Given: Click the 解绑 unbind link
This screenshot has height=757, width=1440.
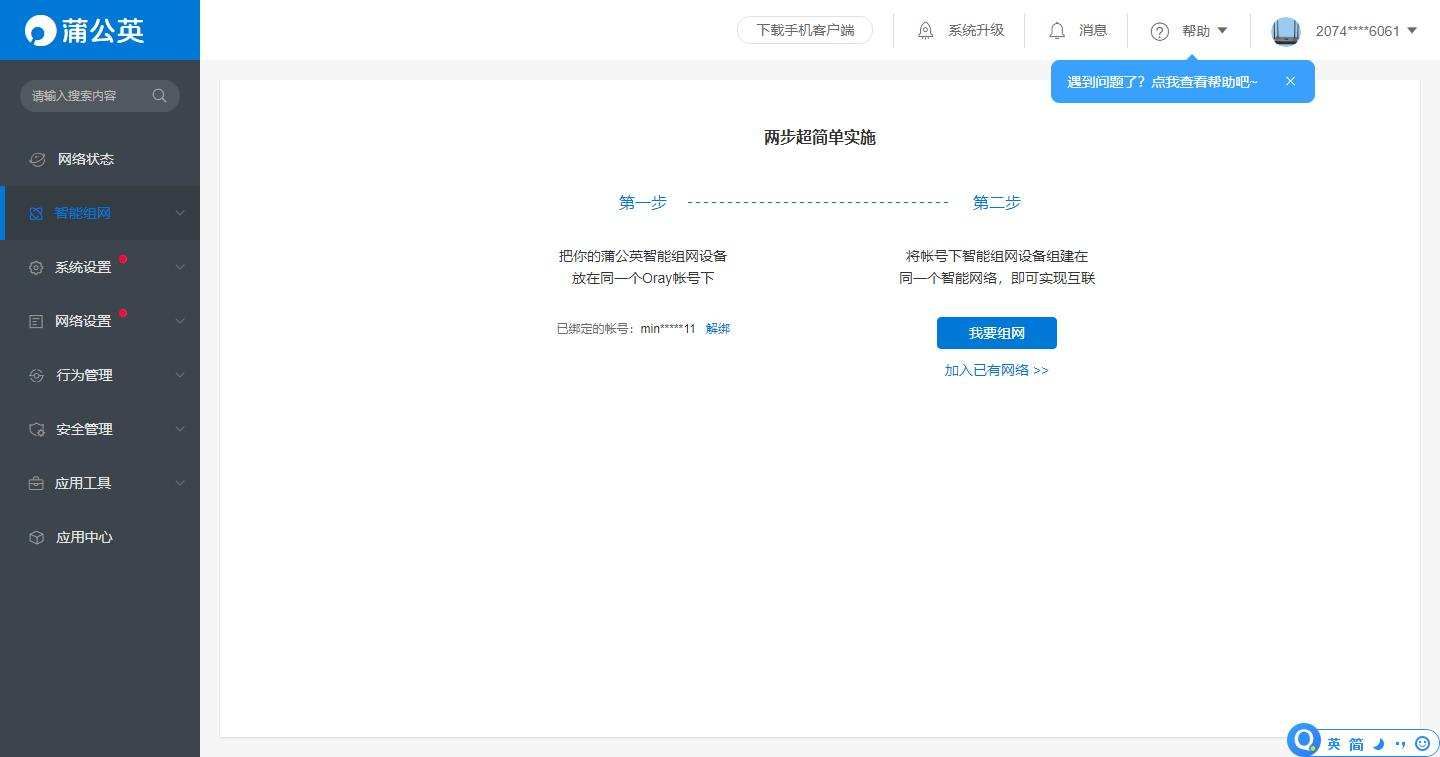Looking at the screenshot, I should [718, 328].
